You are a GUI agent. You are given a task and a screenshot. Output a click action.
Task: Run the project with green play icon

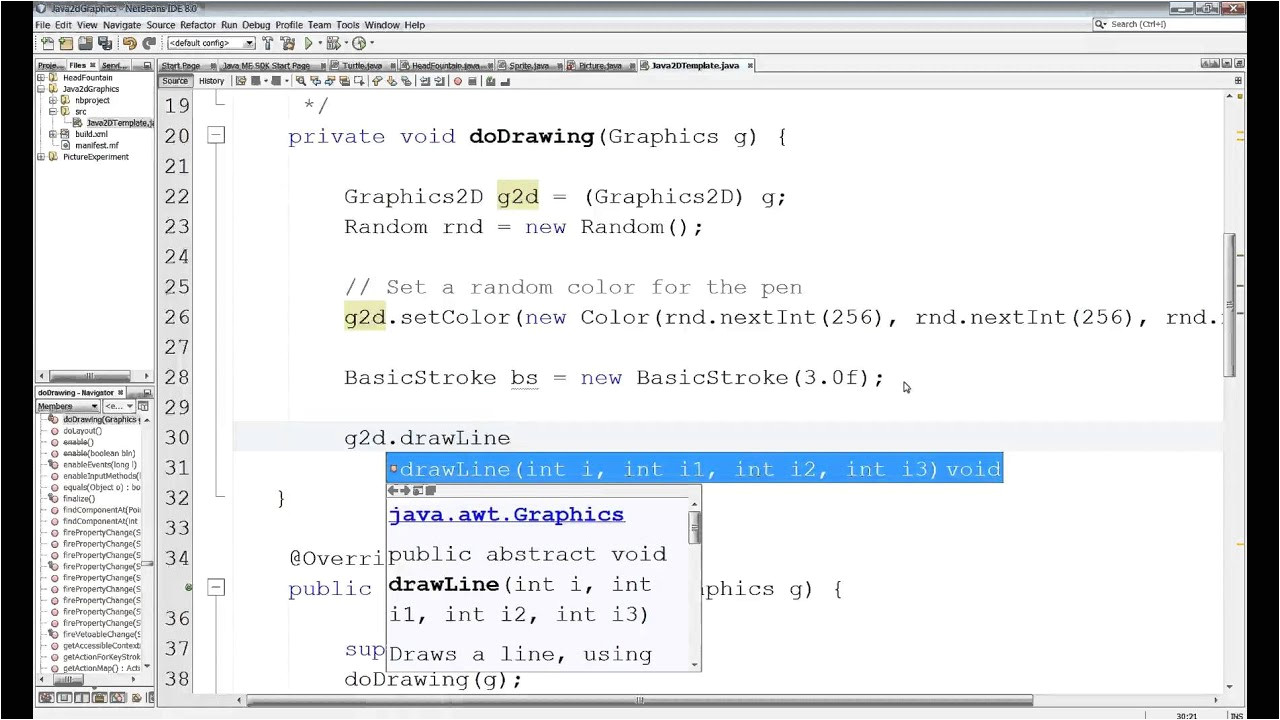[309, 43]
